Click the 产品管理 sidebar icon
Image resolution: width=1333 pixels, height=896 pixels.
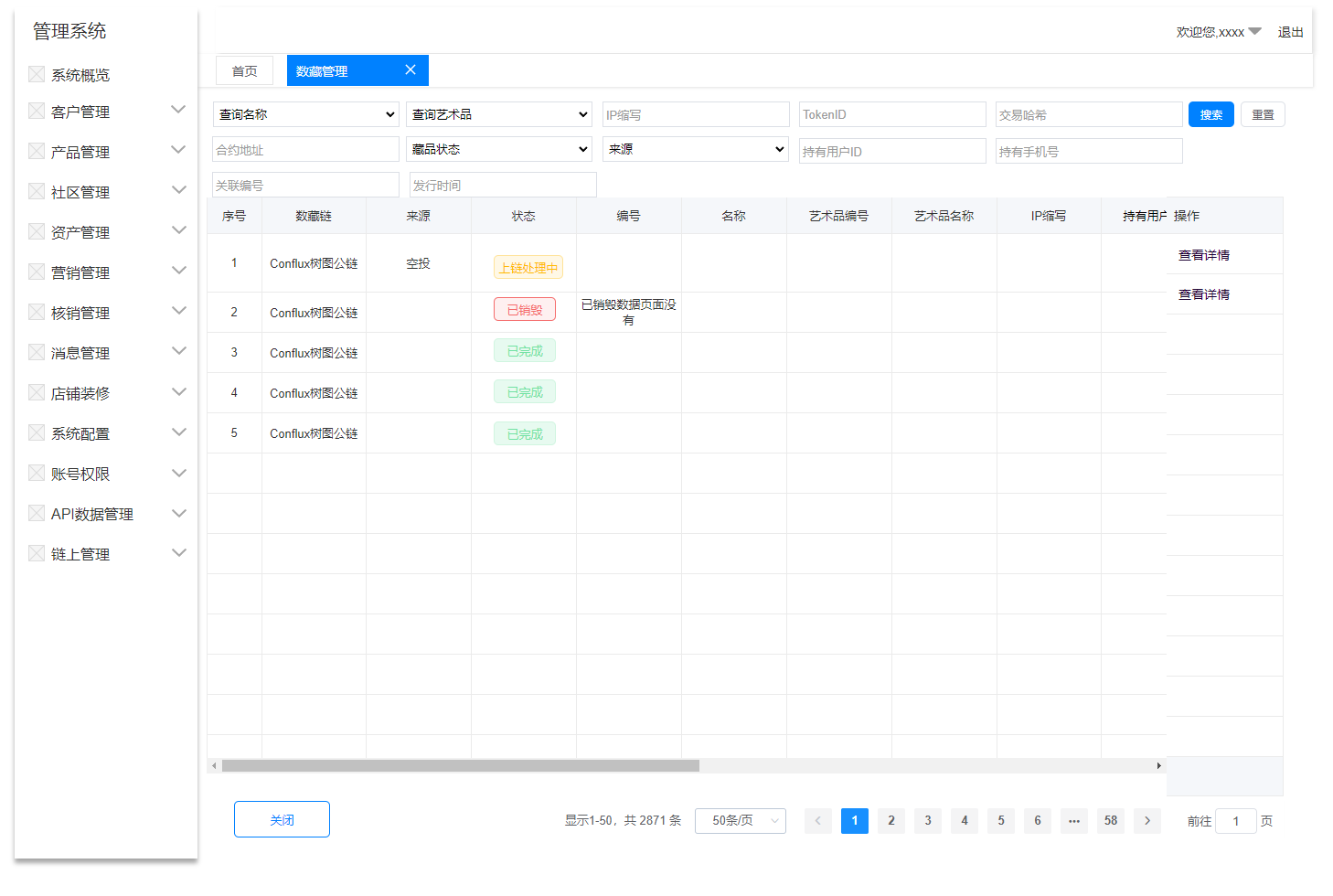pyautogui.click(x=37, y=151)
